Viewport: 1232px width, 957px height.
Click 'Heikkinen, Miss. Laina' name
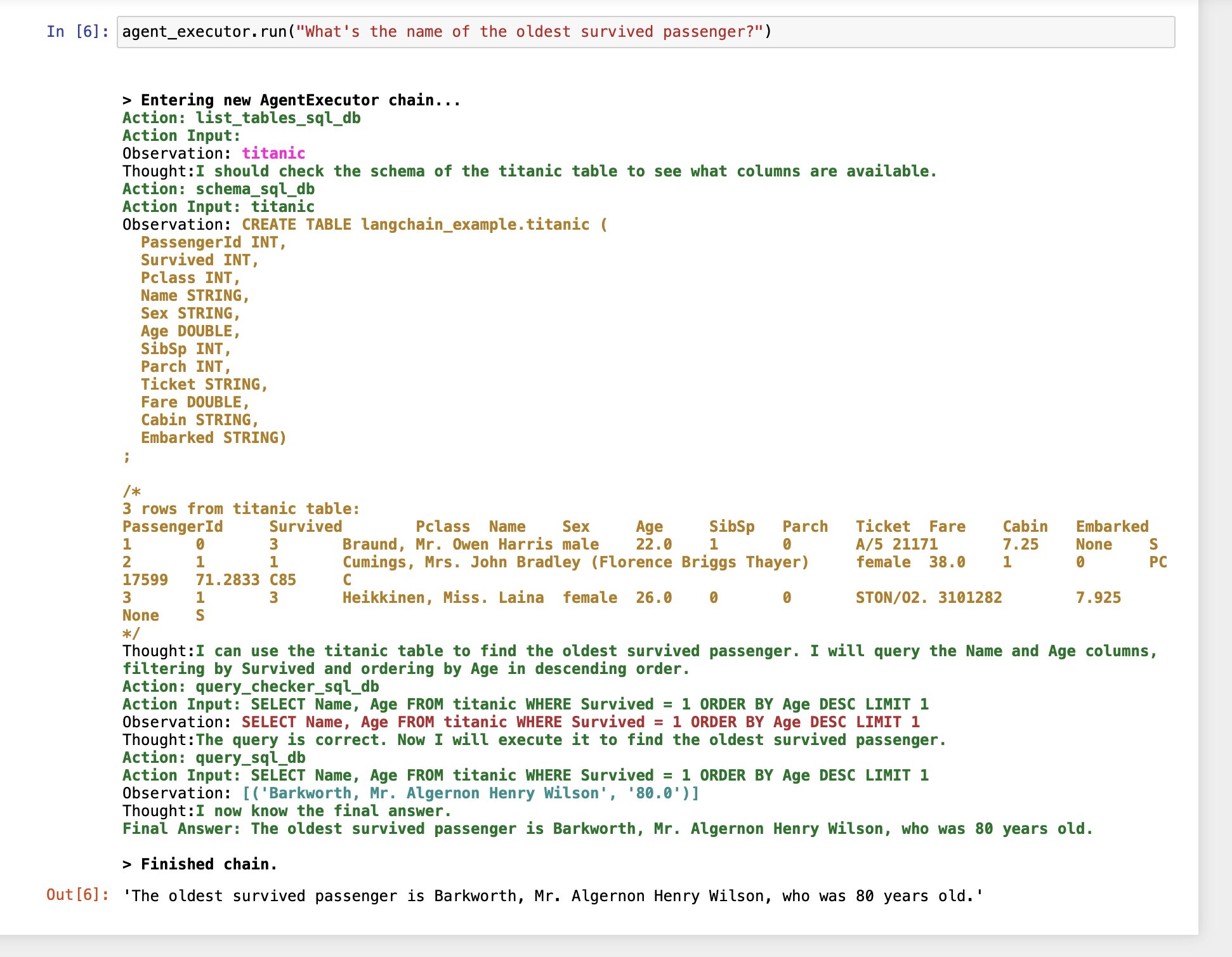tap(443, 598)
